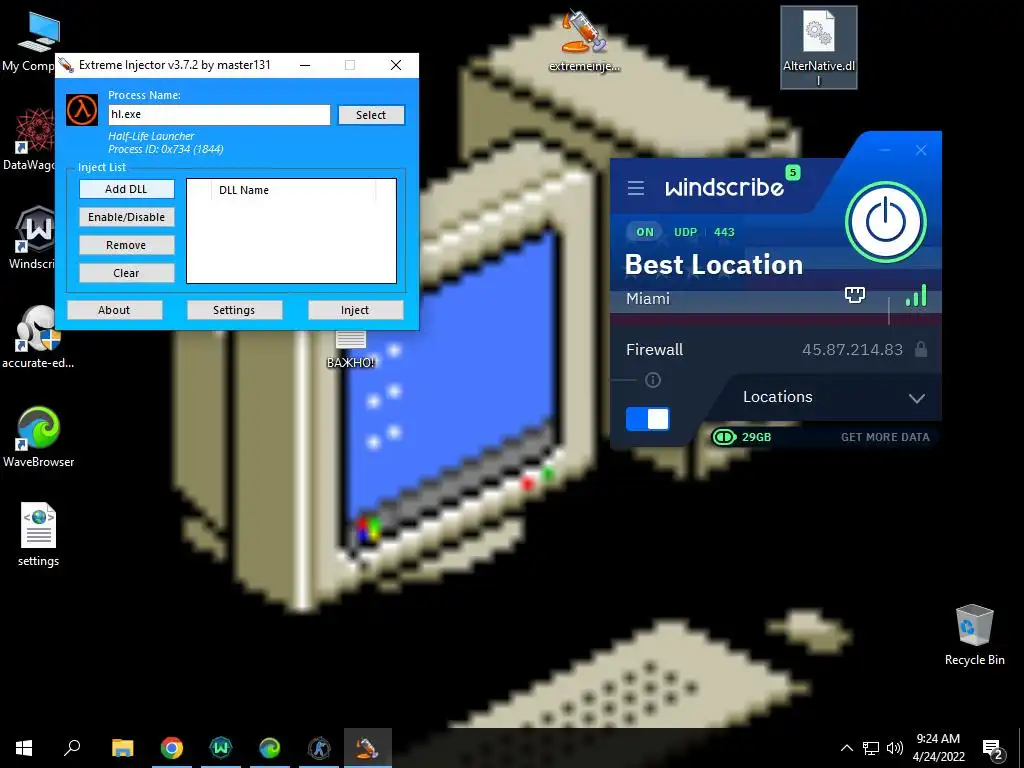Open the Recycle Bin
This screenshot has width=1024, height=768.
coord(974,635)
